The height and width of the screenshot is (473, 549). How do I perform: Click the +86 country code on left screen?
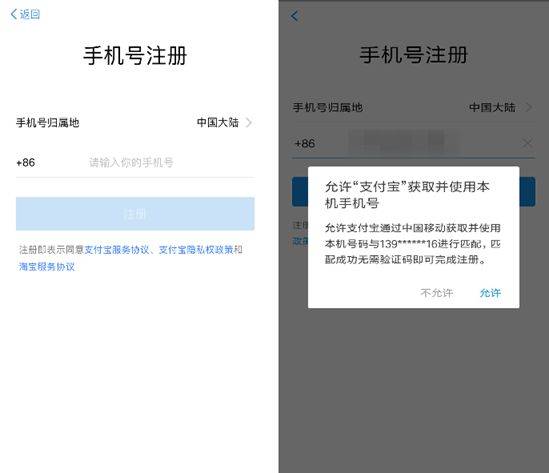[x=26, y=162]
